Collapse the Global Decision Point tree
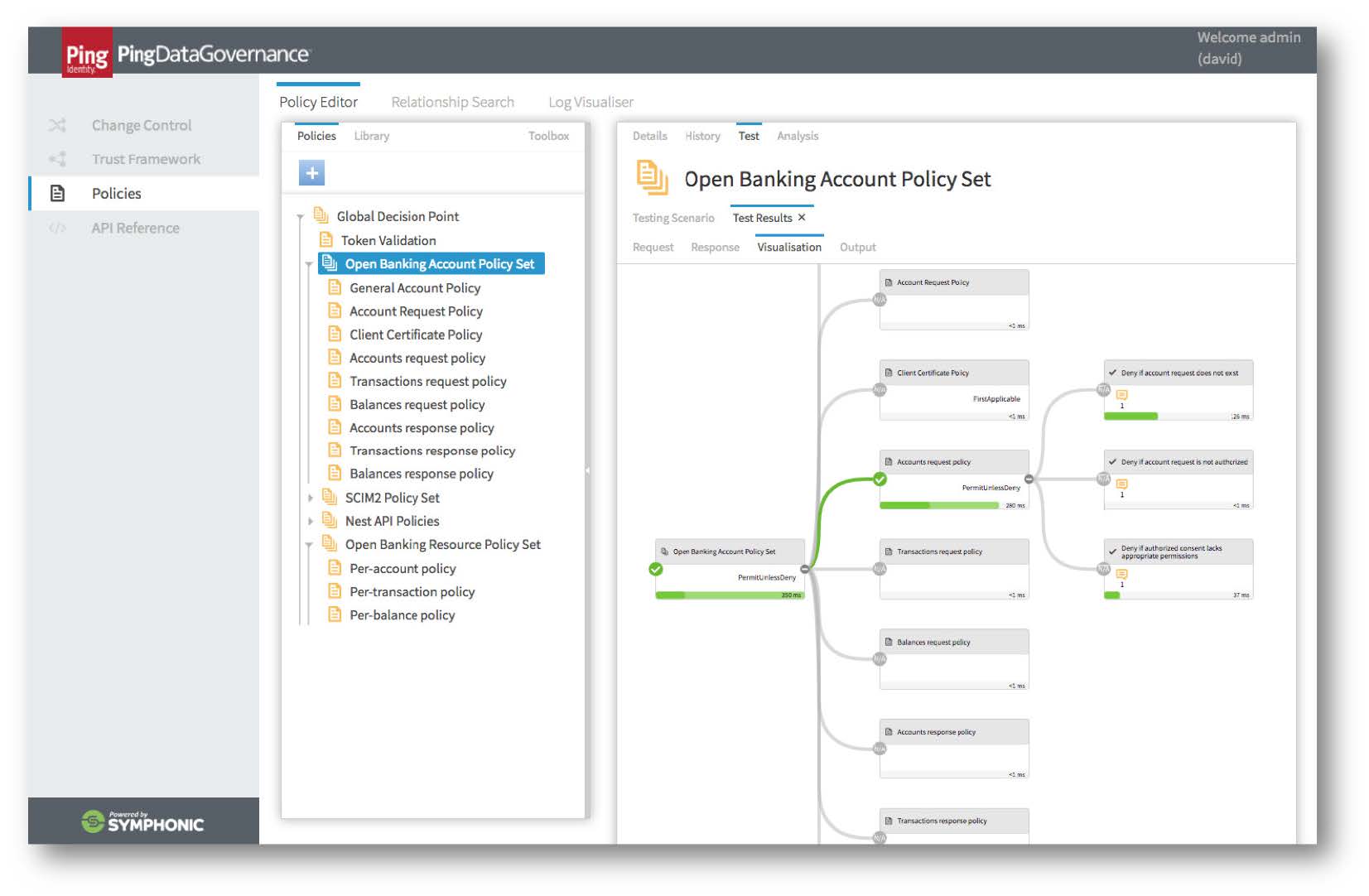Viewport: 1369px width, 896px height. coord(301,217)
